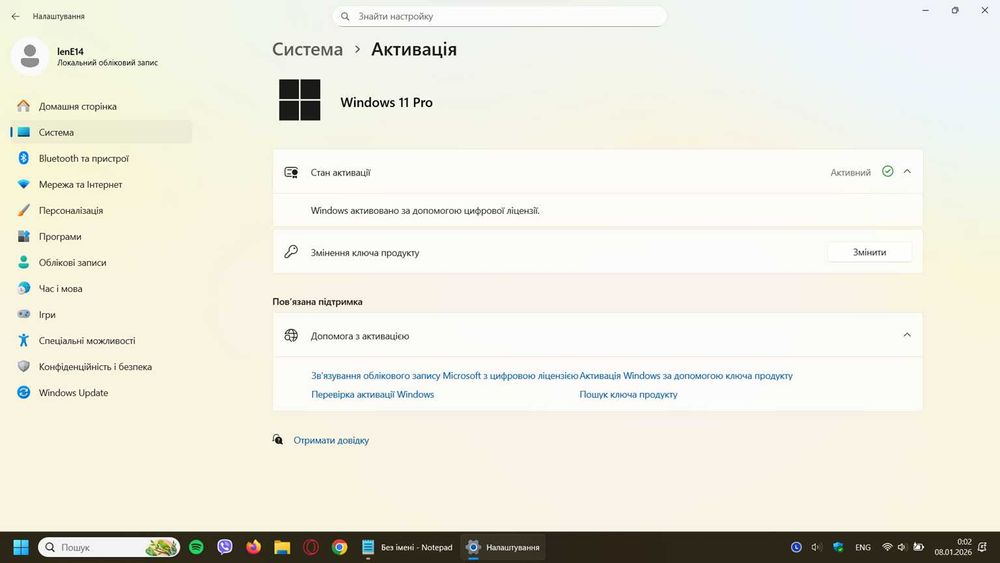Click the blue clock tray icon
1000x563 pixels.
[796, 547]
